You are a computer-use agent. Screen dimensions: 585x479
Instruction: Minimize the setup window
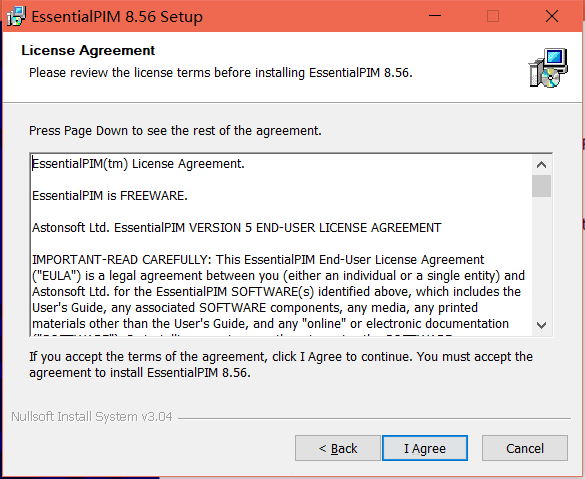pos(435,16)
